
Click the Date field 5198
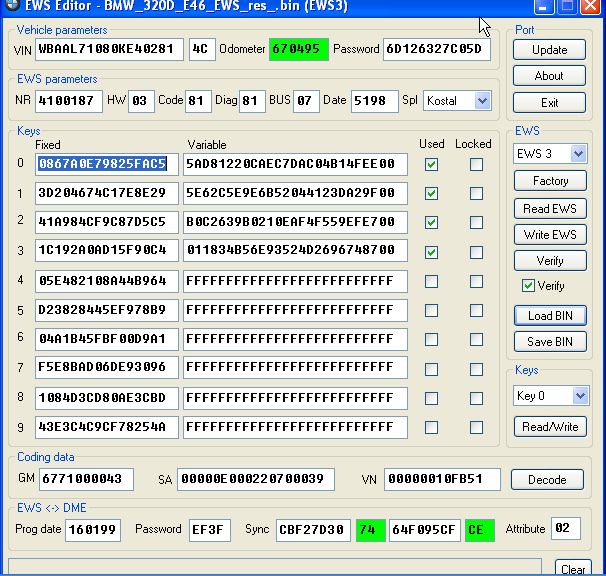click(x=374, y=101)
